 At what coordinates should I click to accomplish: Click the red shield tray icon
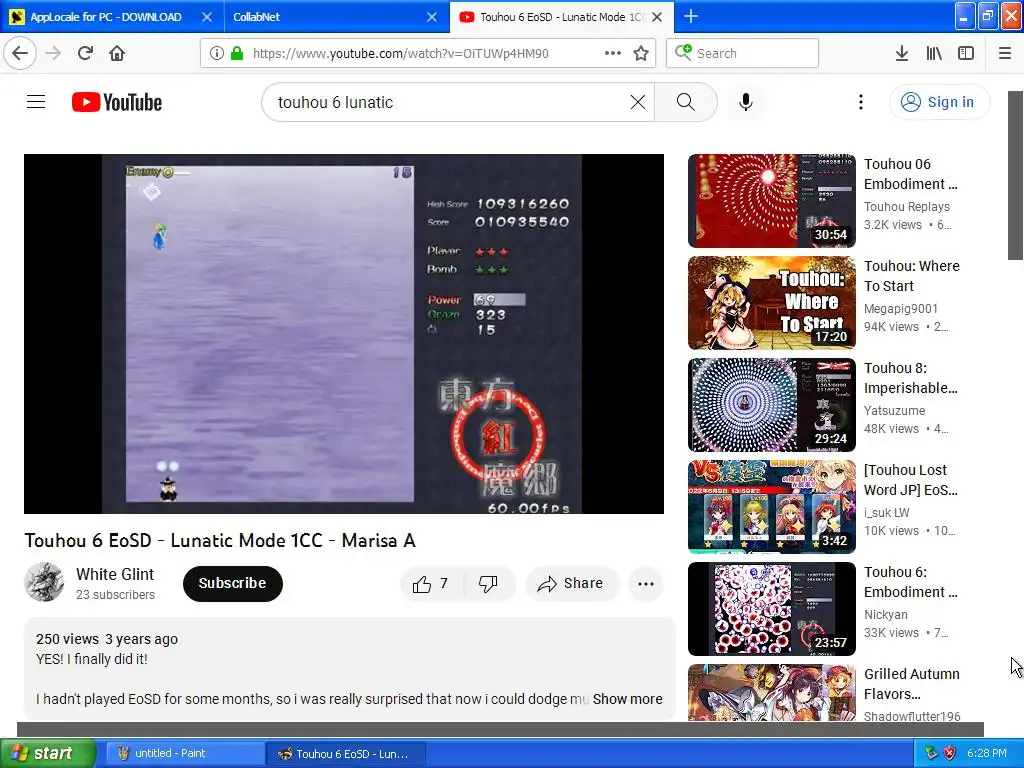pos(950,753)
